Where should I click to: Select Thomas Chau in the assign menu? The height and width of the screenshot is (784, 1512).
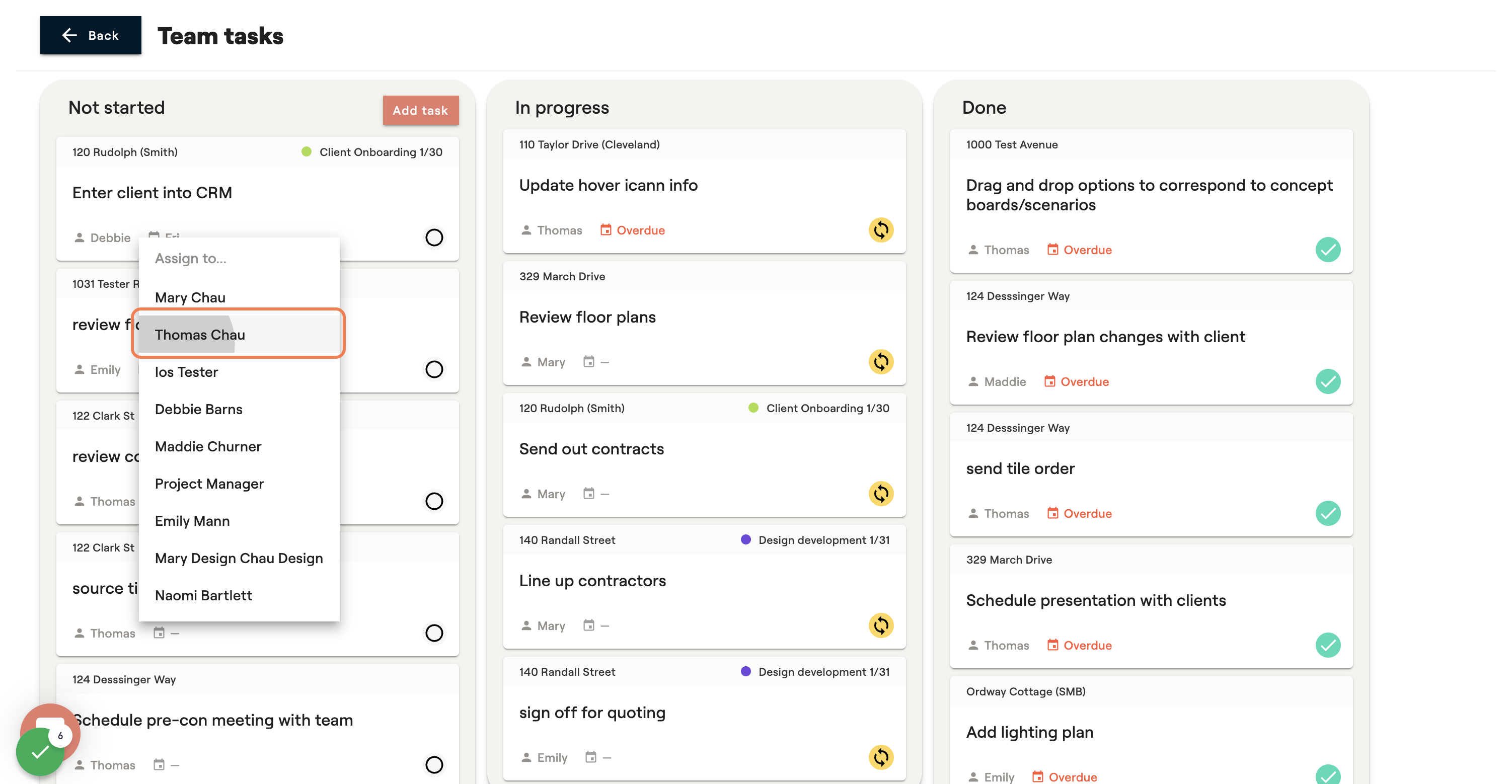coord(239,335)
